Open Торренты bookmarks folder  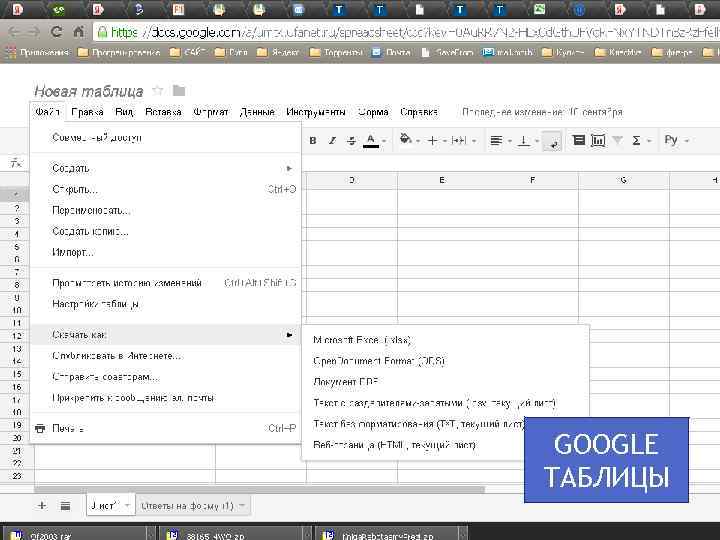click(x=337, y=52)
